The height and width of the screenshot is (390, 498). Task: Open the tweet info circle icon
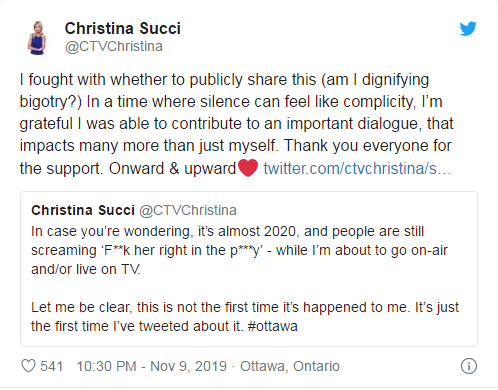coord(469,366)
